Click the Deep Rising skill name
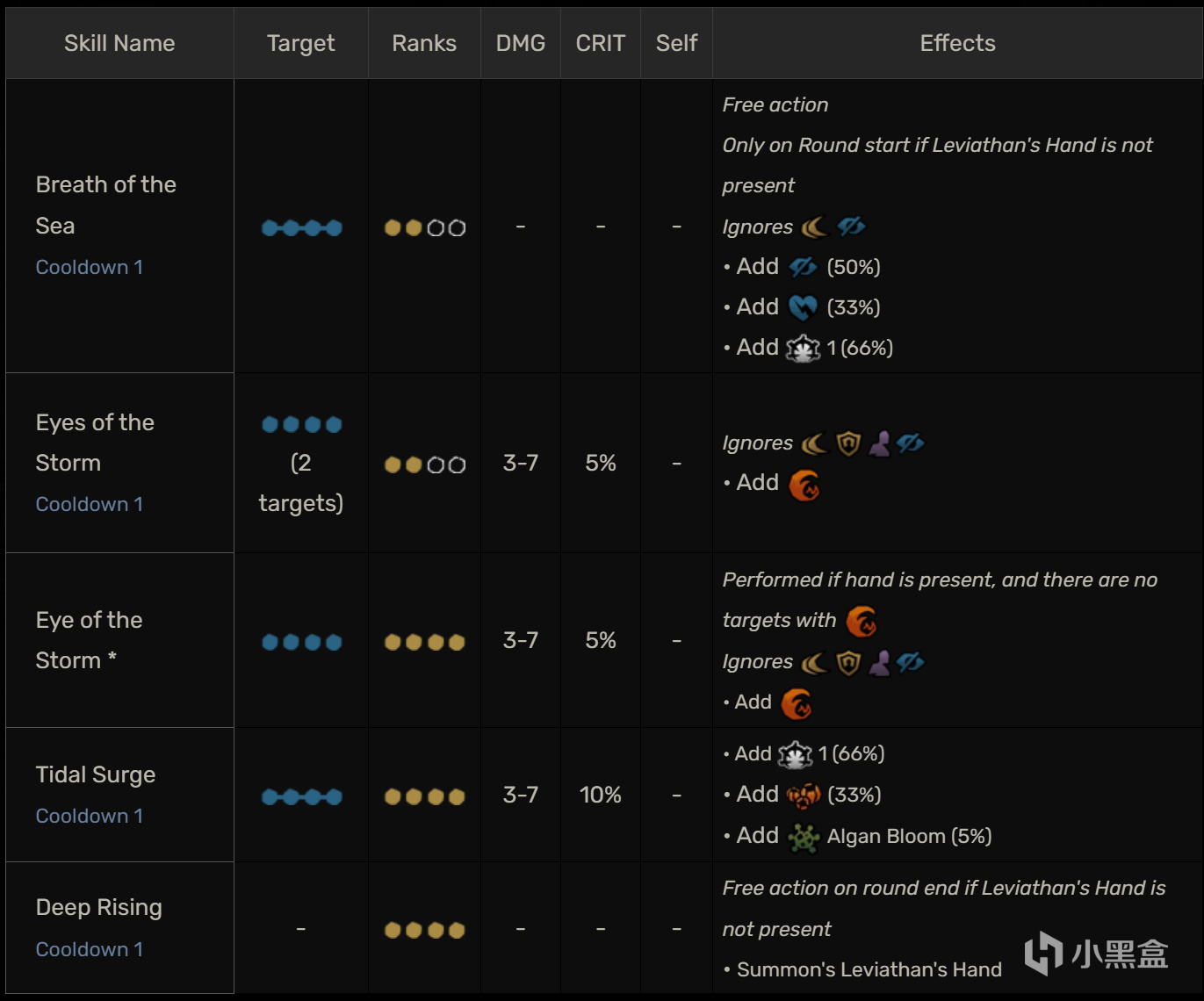Screen dimensions: 1204x1001 click(x=99, y=907)
